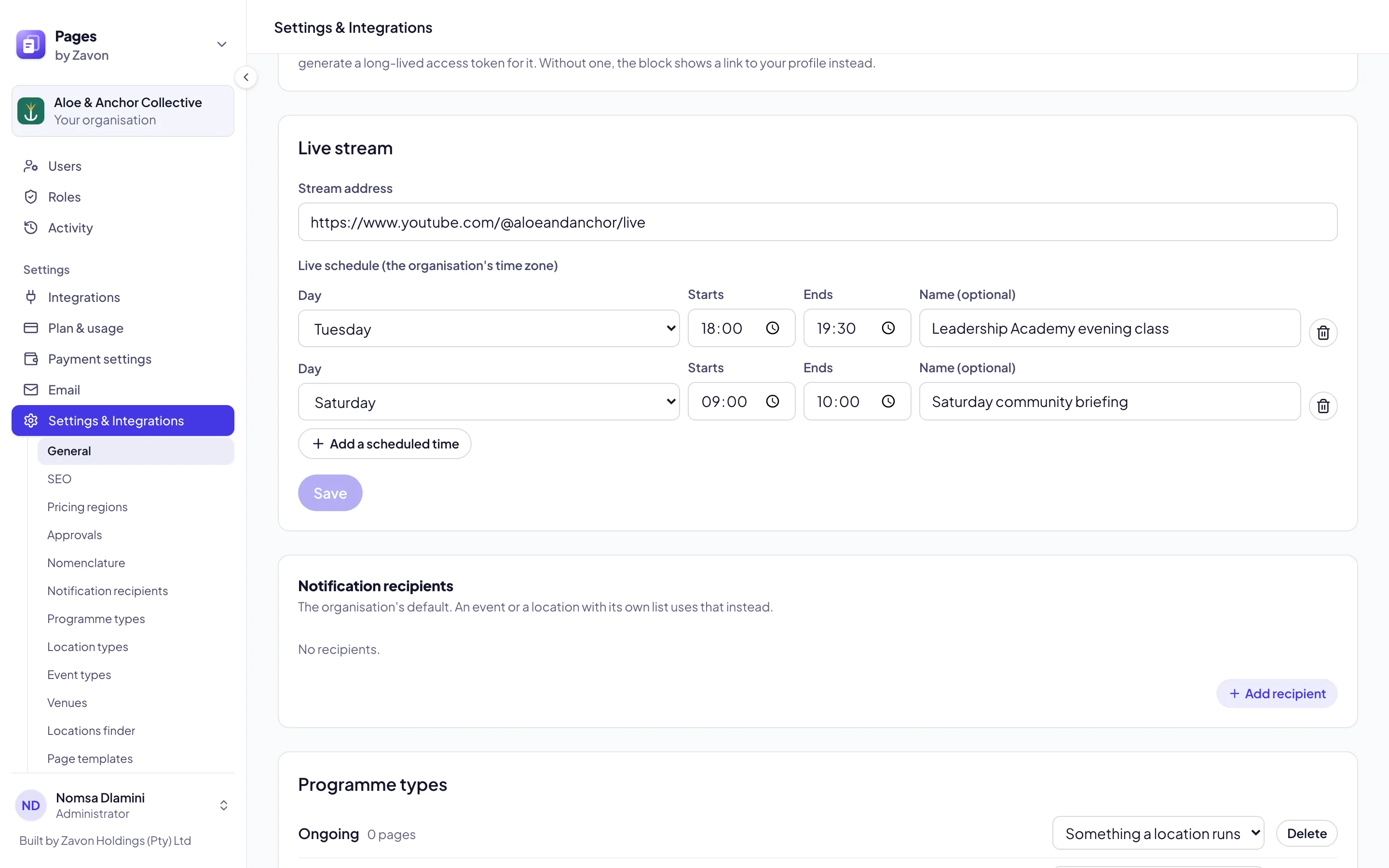1389x868 pixels.
Task: Open Event types in sidebar
Action: tap(136, 675)
